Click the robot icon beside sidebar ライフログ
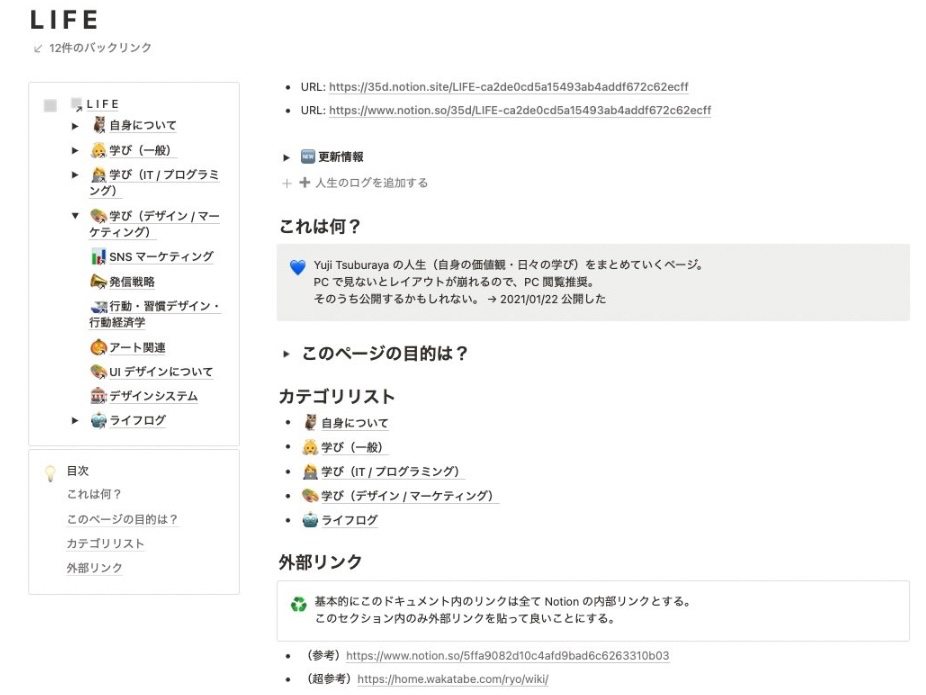This screenshot has height=695, width=926. coord(98,420)
